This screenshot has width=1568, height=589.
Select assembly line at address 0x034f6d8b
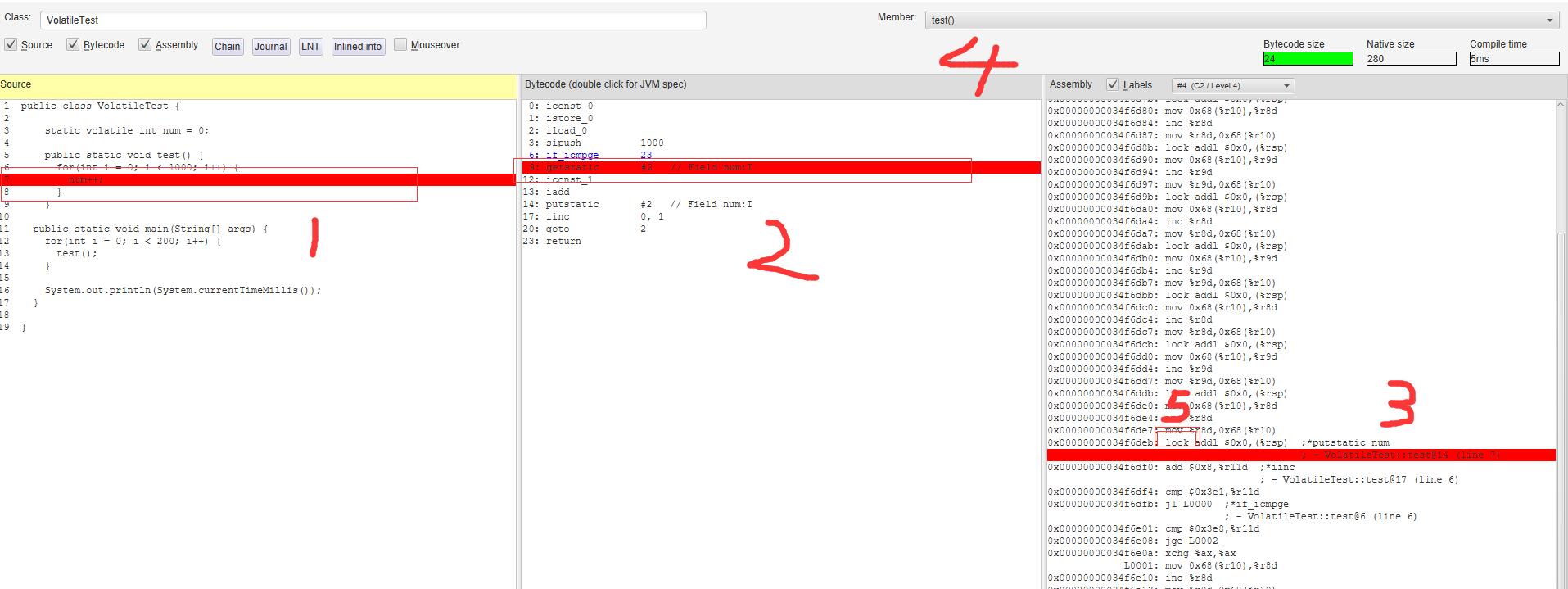pyautogui.click(x=1168, y=147)
